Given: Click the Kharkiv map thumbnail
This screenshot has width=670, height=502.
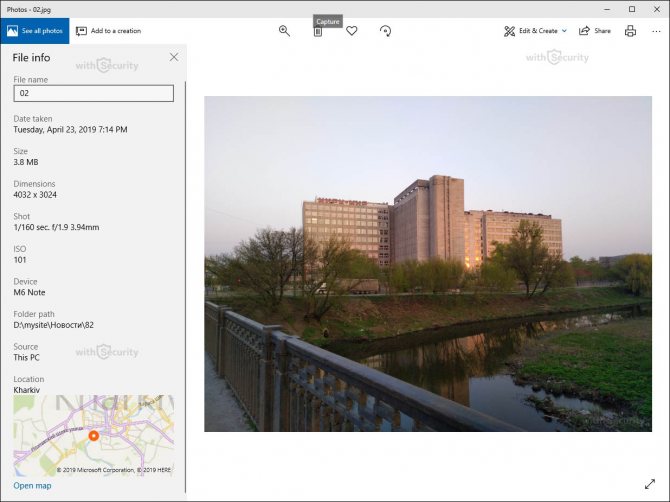Looking at the screenshot, I should point(94,435).
